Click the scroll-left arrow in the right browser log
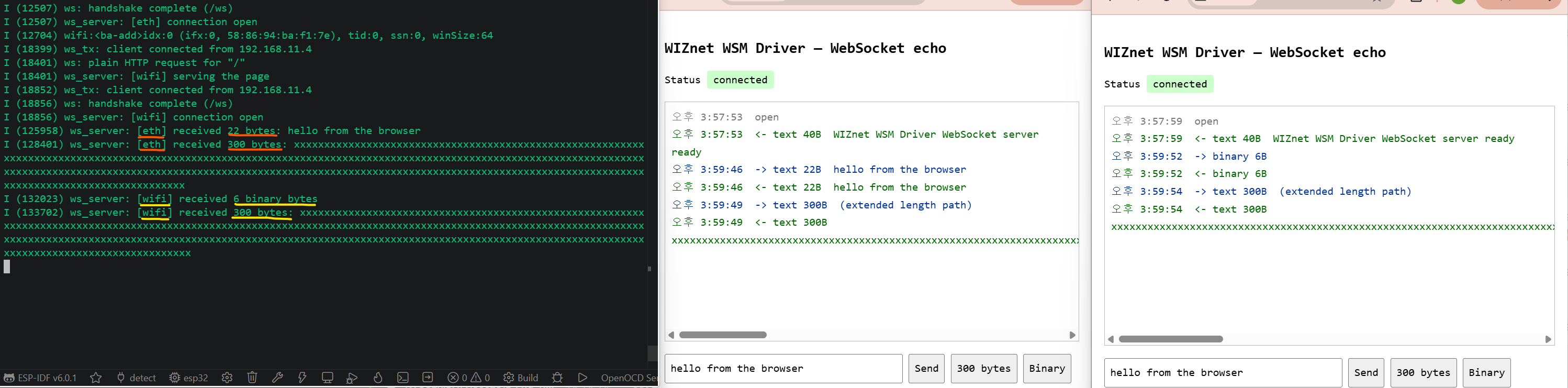 (1111, 339)
